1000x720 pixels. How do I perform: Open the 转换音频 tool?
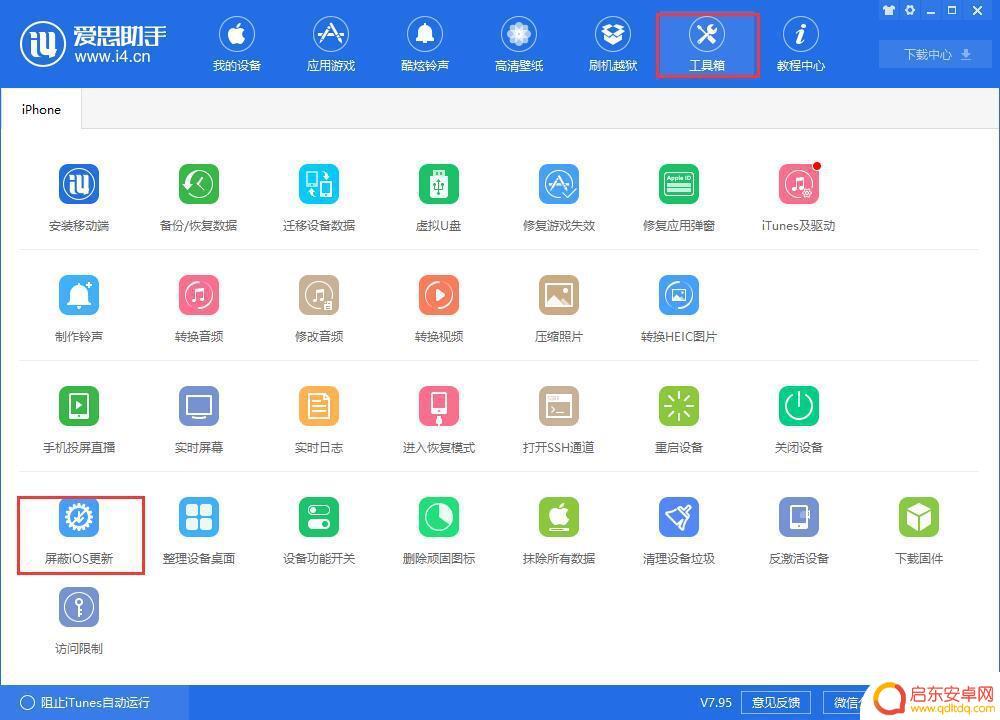pyautogui.click(x=199, y=295)
